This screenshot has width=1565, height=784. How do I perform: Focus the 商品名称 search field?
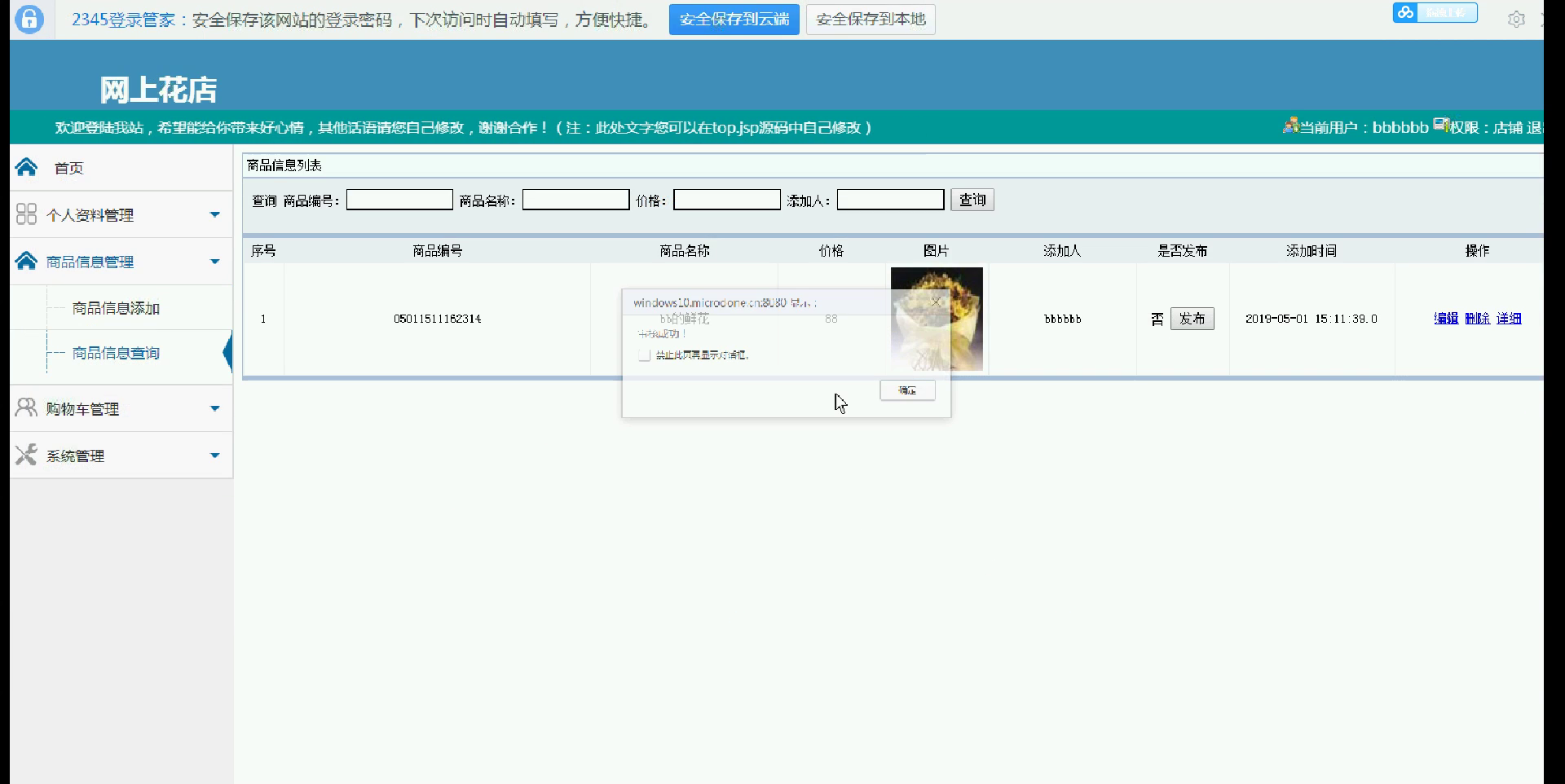575,200
